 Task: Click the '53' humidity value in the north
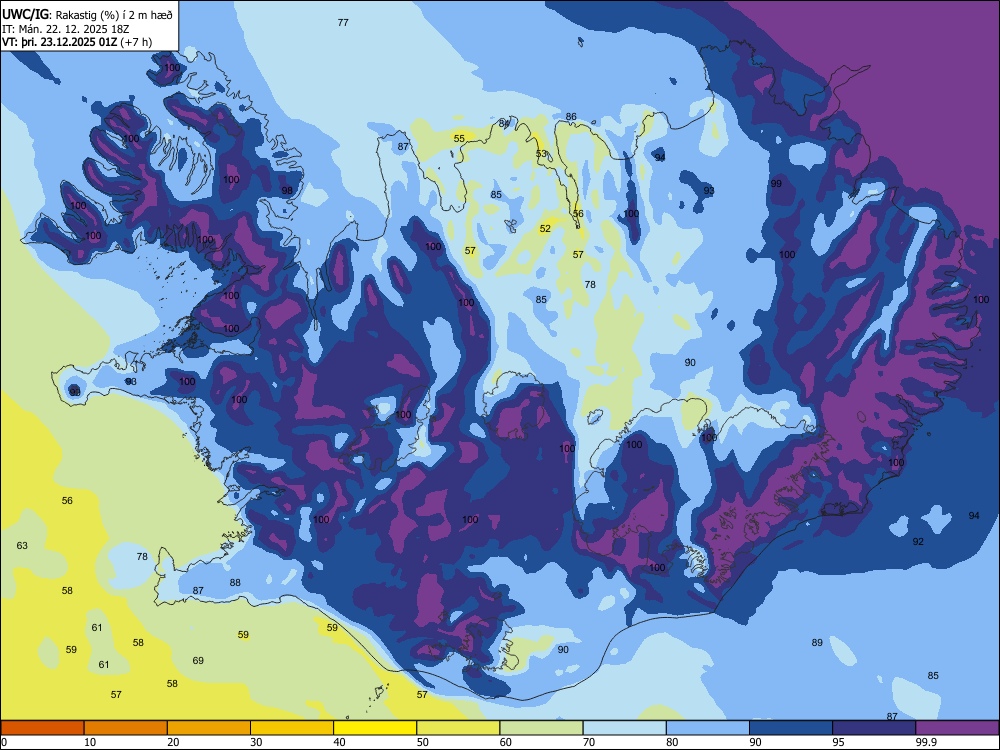(x=541, y=154)
